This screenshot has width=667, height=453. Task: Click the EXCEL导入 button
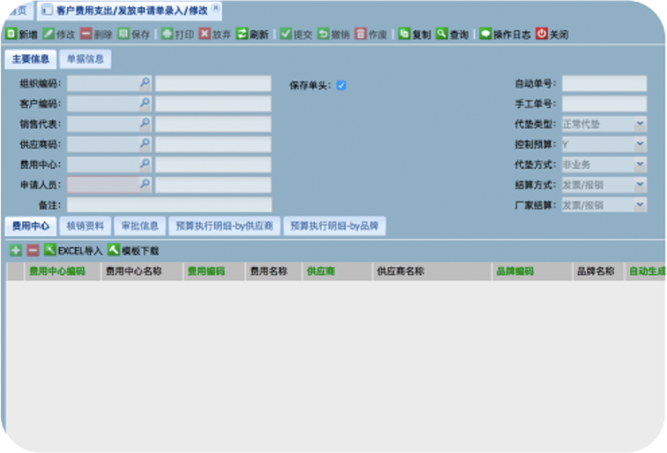pos(73,250)
